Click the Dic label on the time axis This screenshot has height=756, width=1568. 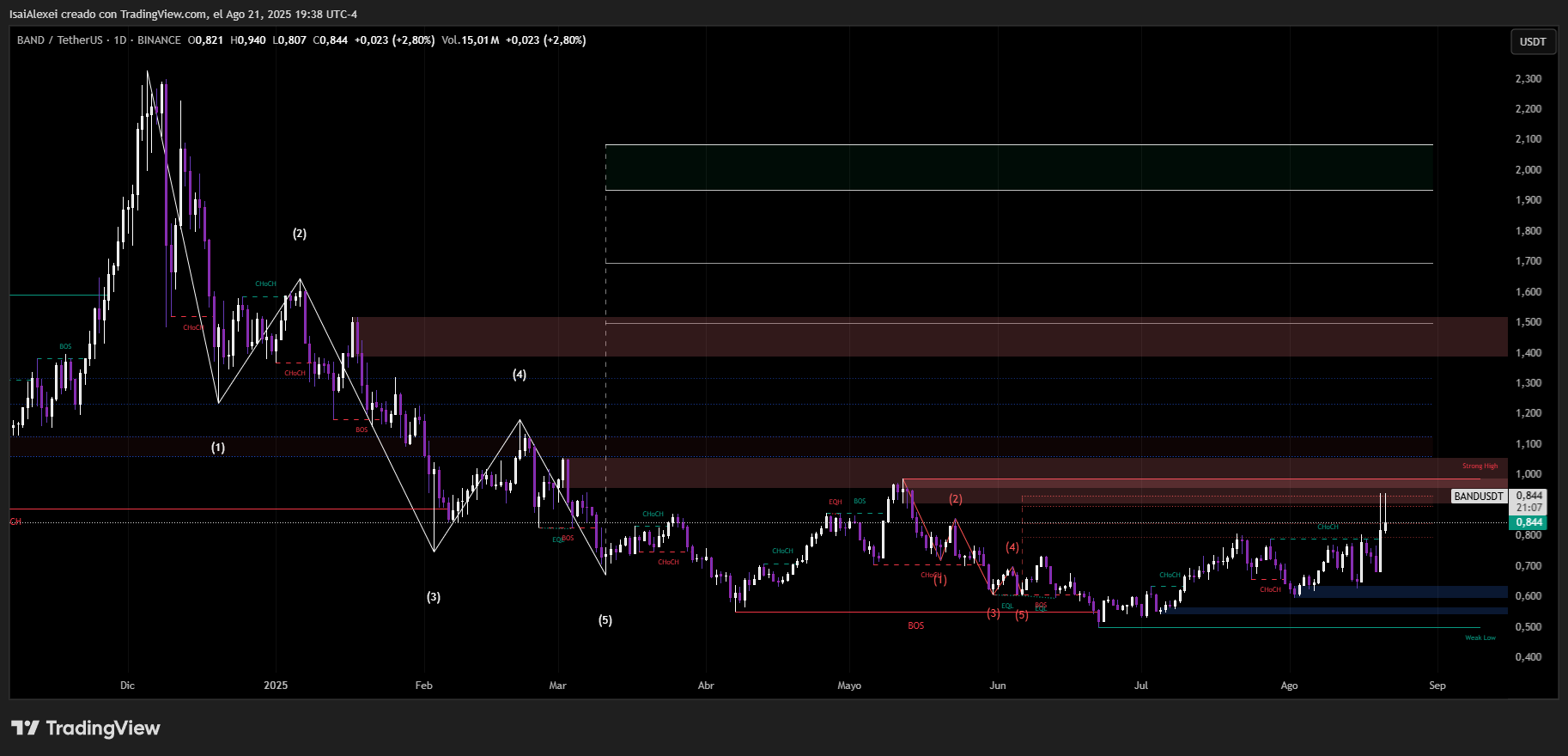[127, 686]
